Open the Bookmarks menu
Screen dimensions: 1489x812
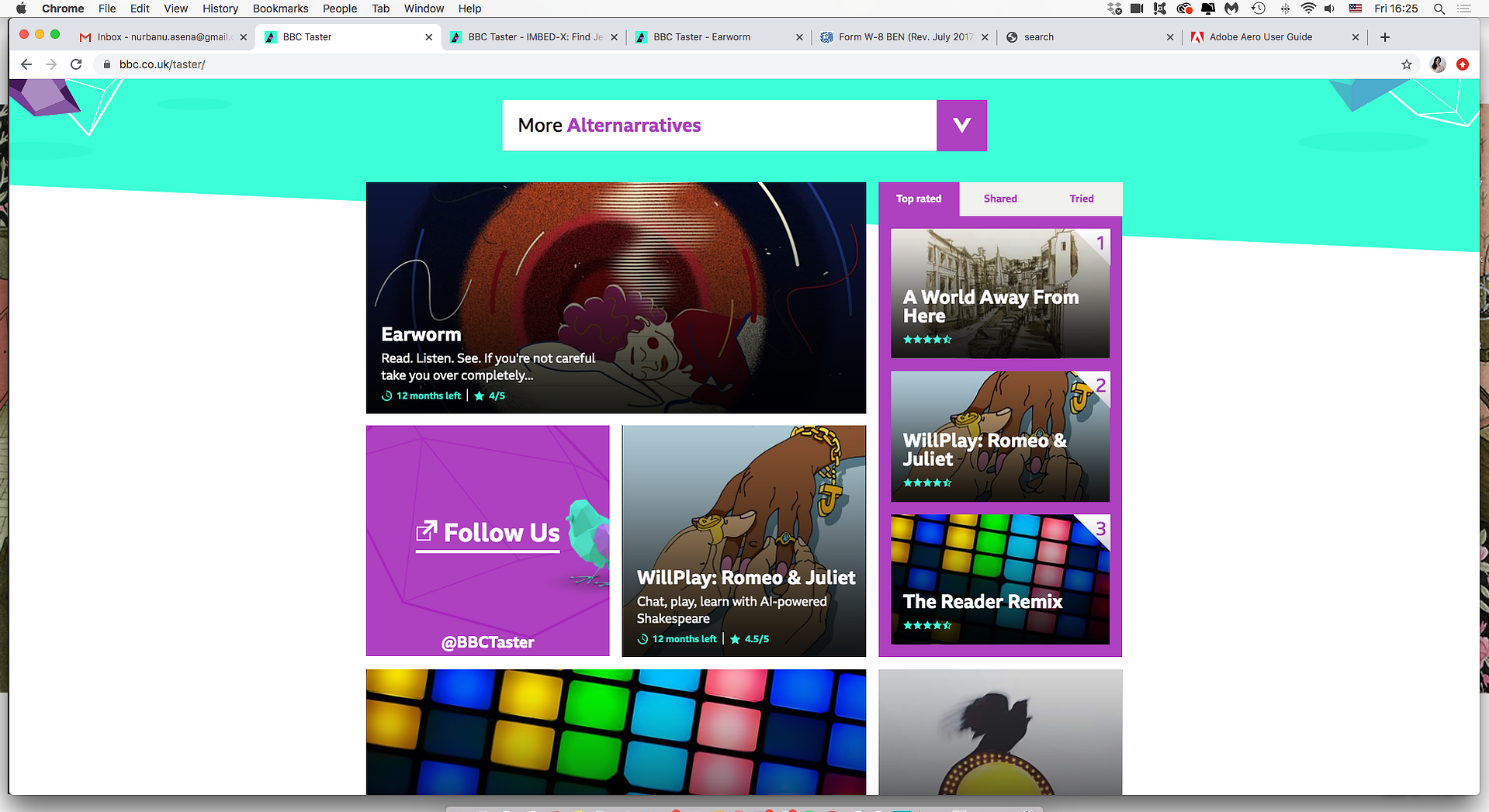[280, 9]
